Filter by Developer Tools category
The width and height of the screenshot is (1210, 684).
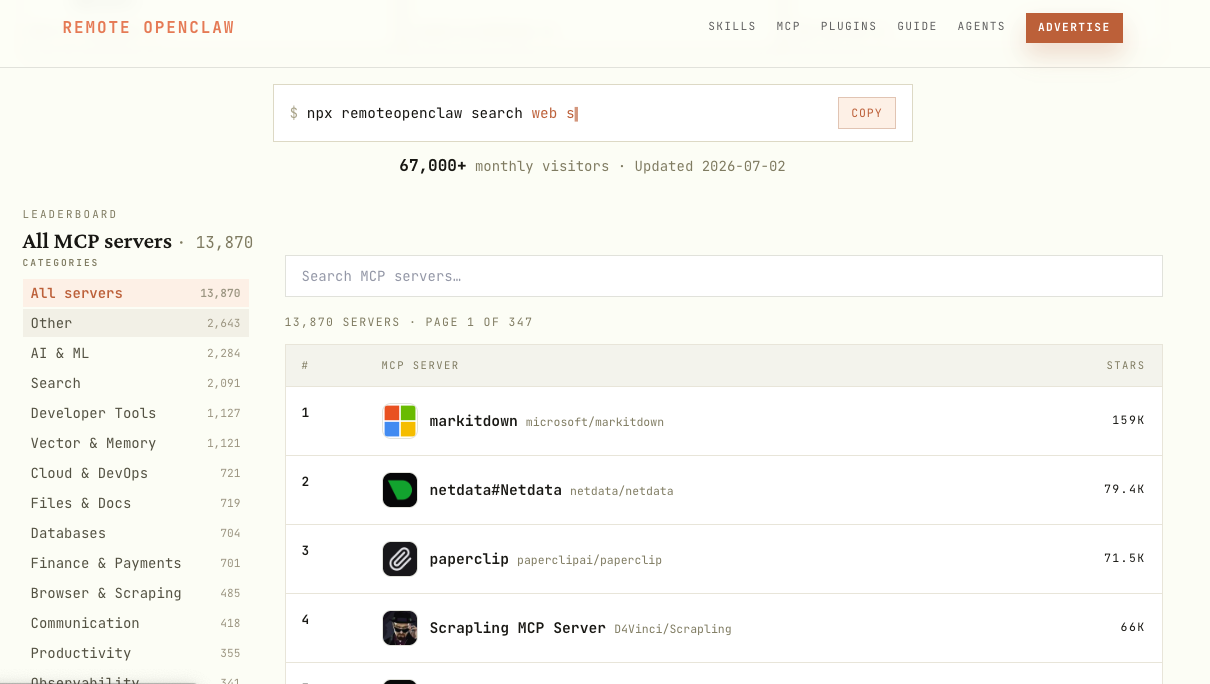[136, 413]
